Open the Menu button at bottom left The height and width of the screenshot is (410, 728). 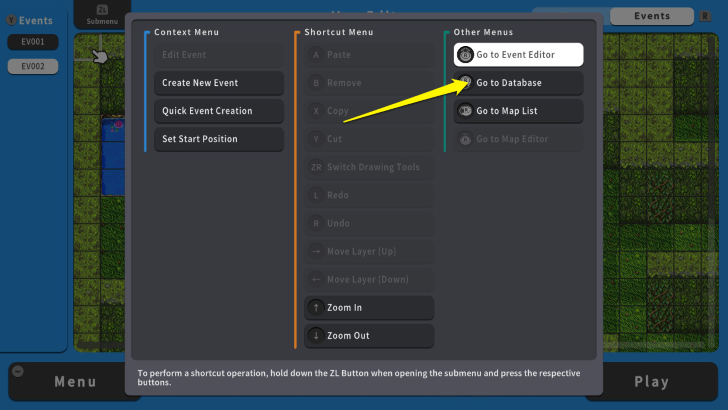(75, 382)
